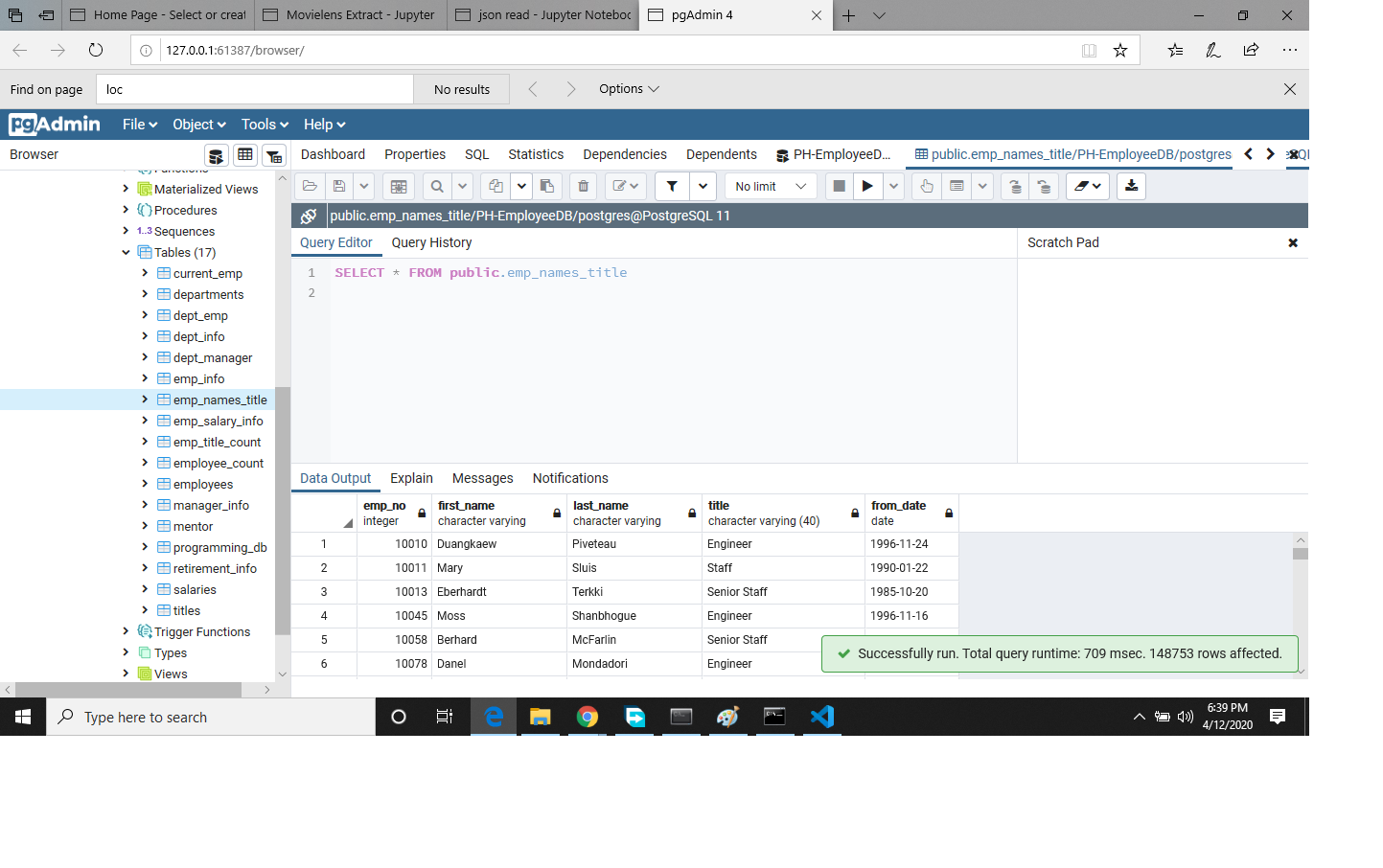Open the edit pencil dropdown

625,186
